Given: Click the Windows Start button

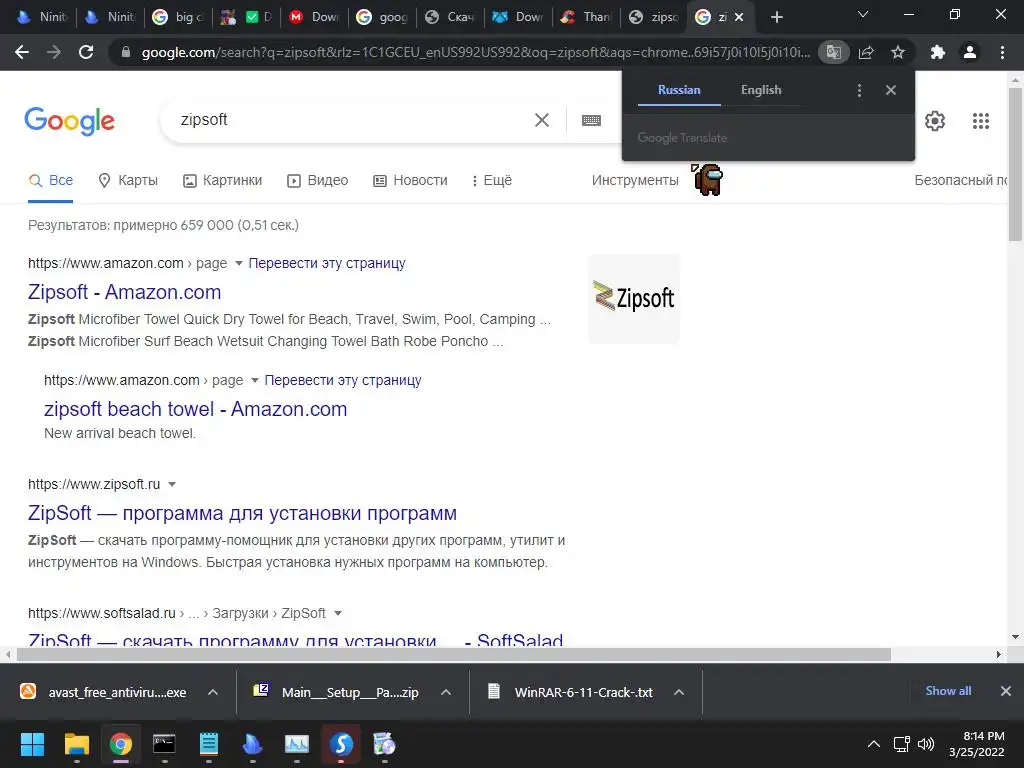Looking at the screenshot, I should (x=32, y=744).
